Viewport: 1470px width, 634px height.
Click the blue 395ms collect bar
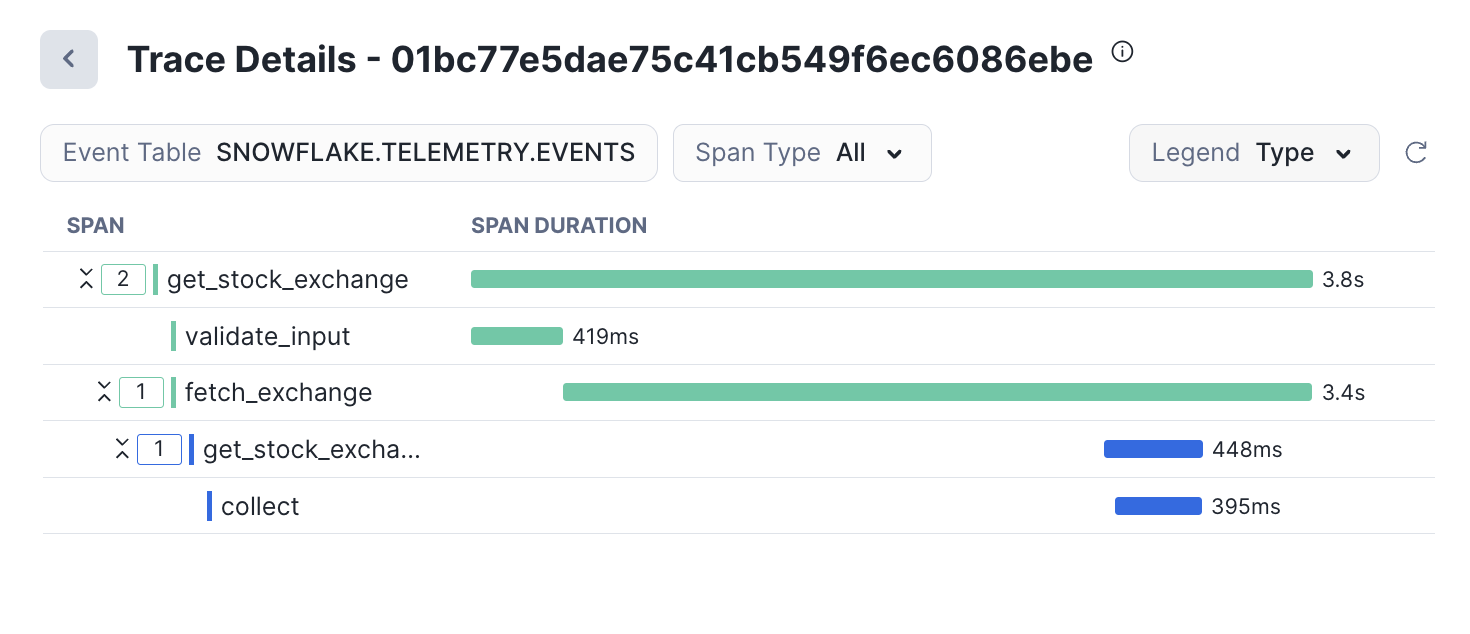[x=1158, y=506]
